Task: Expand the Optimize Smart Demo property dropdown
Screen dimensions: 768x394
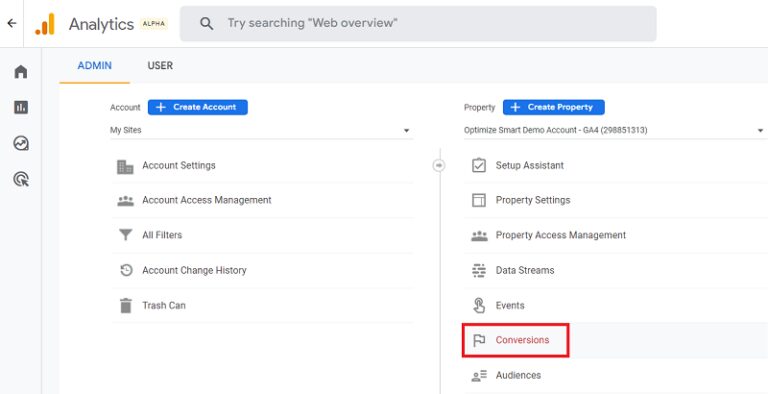Action: click(x=614, y=130)
